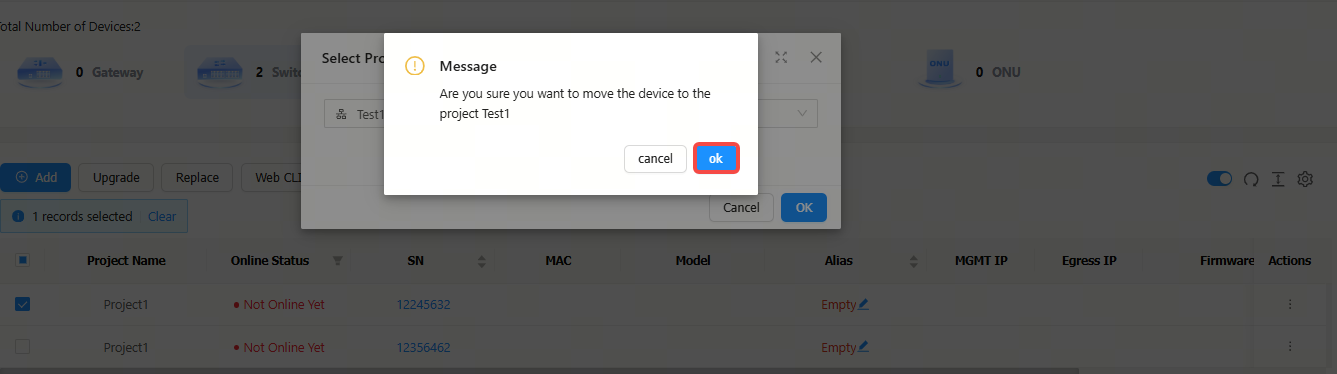This screenshot has width=1337, height=374.
Task: Click the column height adjust icon
Action: (x=1277, y=179)
